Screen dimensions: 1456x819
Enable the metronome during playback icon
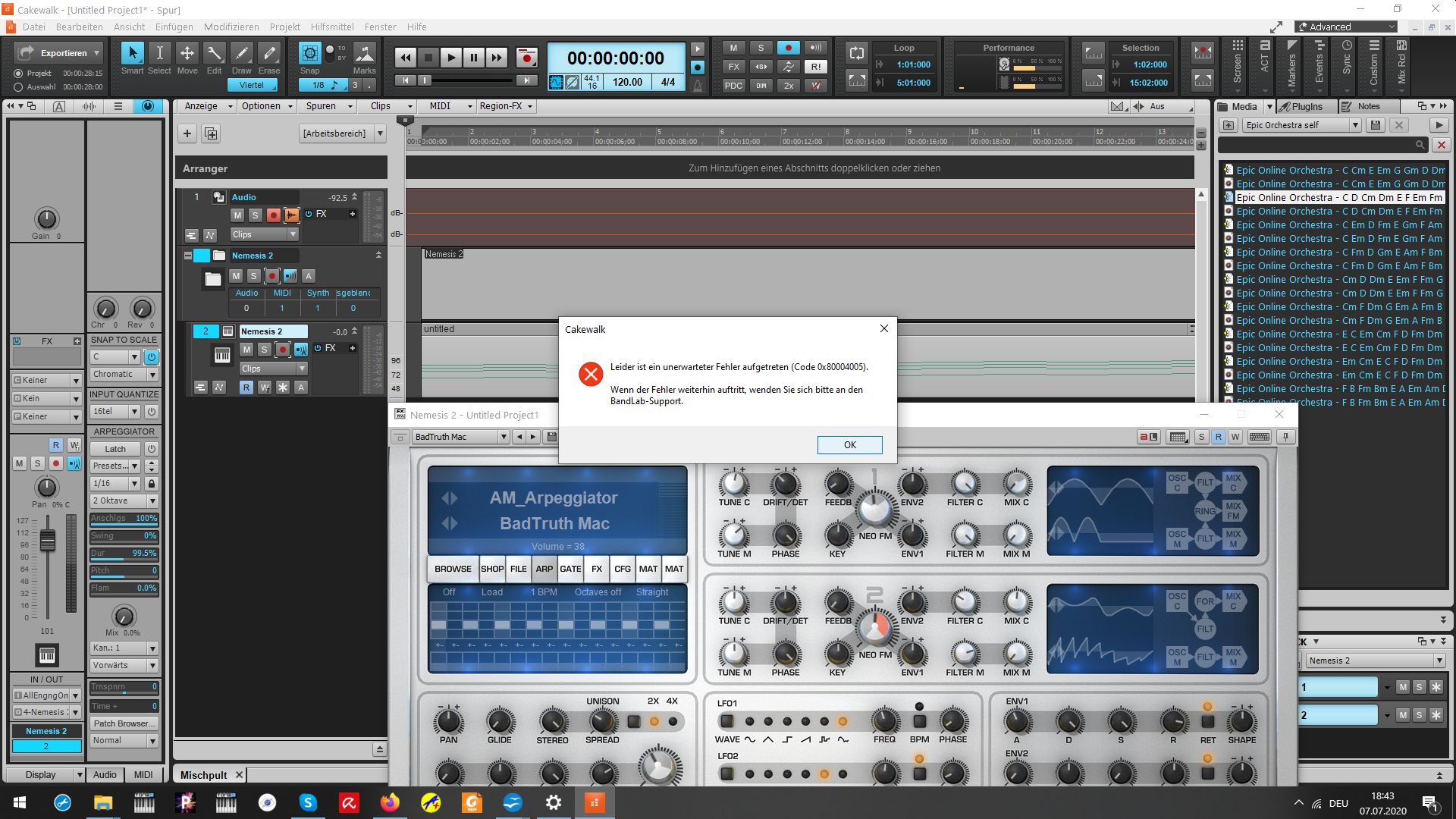click(x=697, y=49)
